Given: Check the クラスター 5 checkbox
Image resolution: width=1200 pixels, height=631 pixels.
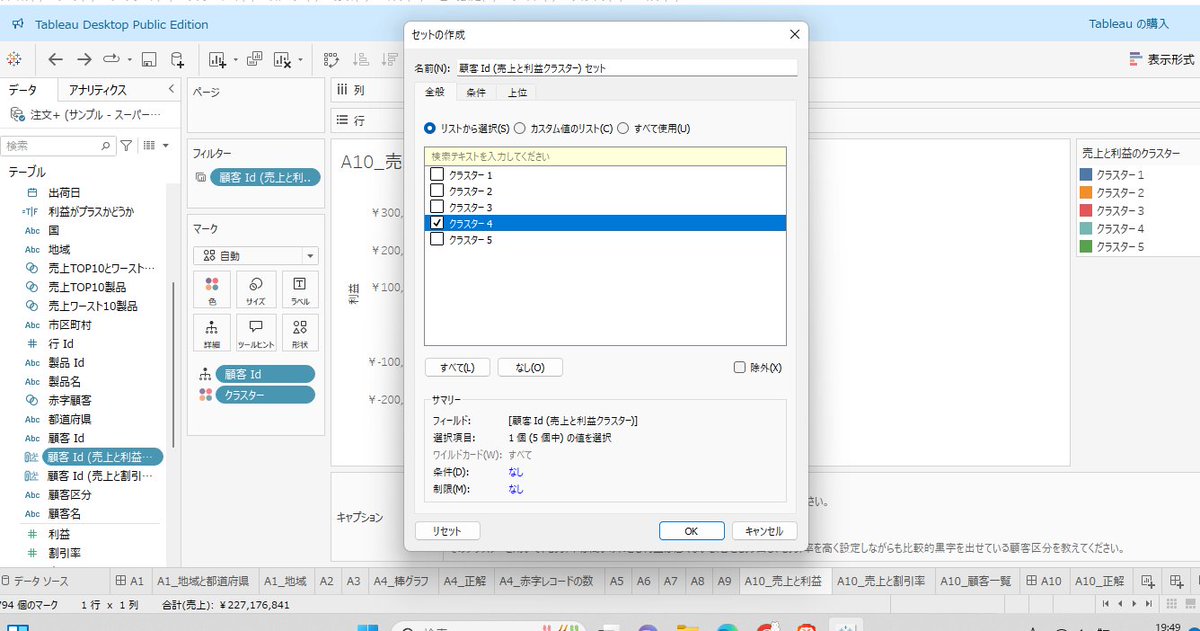Looking at the screenshot, I should tap(436, 239).
